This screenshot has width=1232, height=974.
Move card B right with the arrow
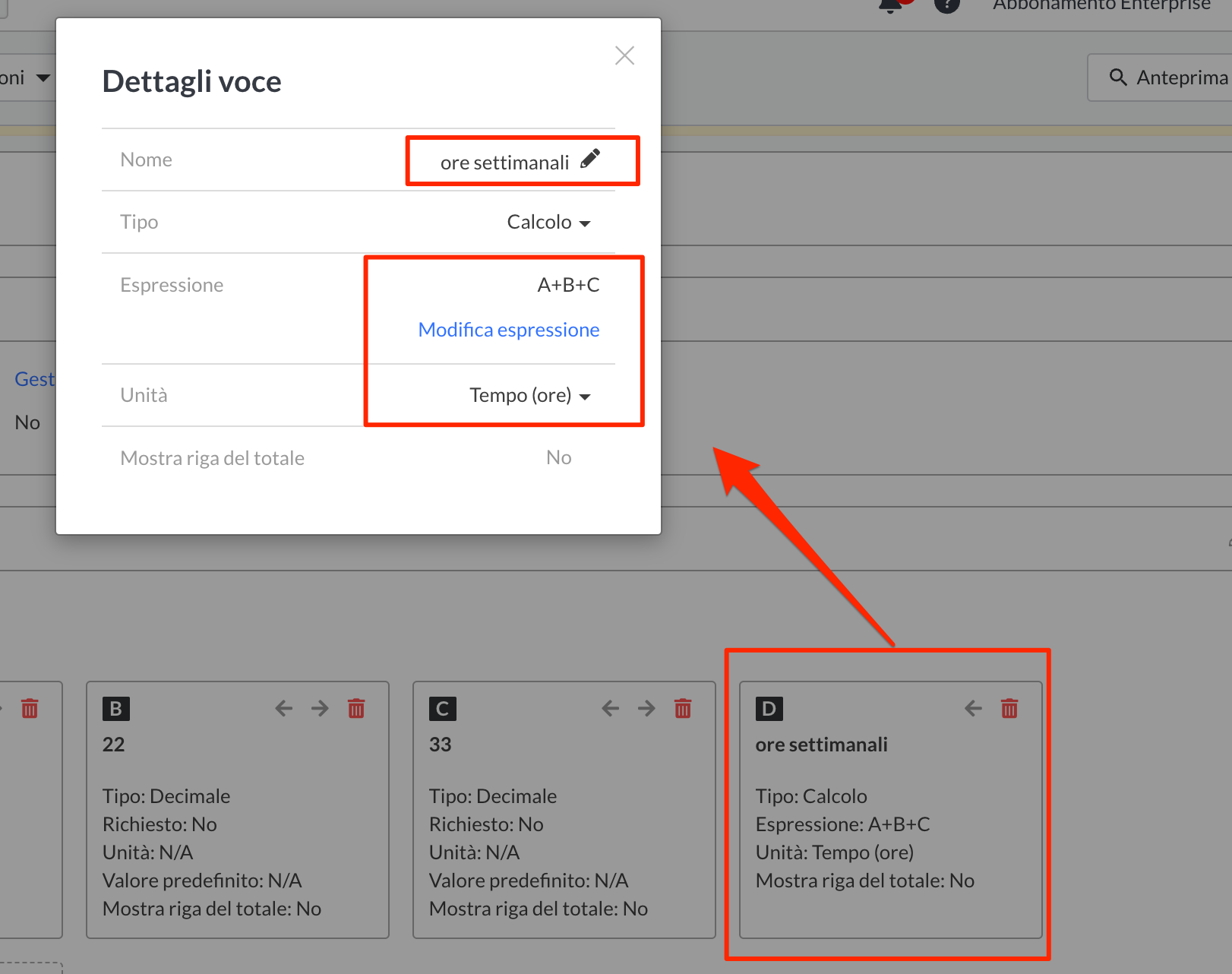pyautogui.click(x=320, y=709)
